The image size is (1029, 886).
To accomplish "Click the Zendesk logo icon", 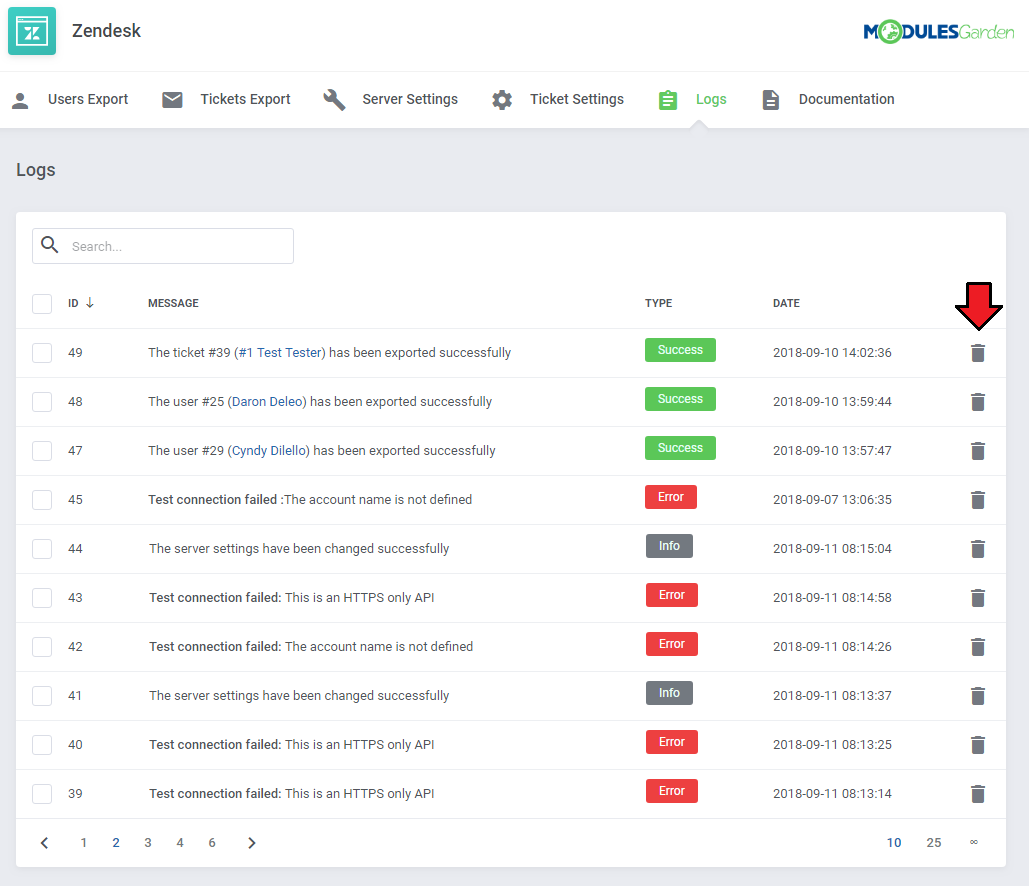I will pos(32,31).
